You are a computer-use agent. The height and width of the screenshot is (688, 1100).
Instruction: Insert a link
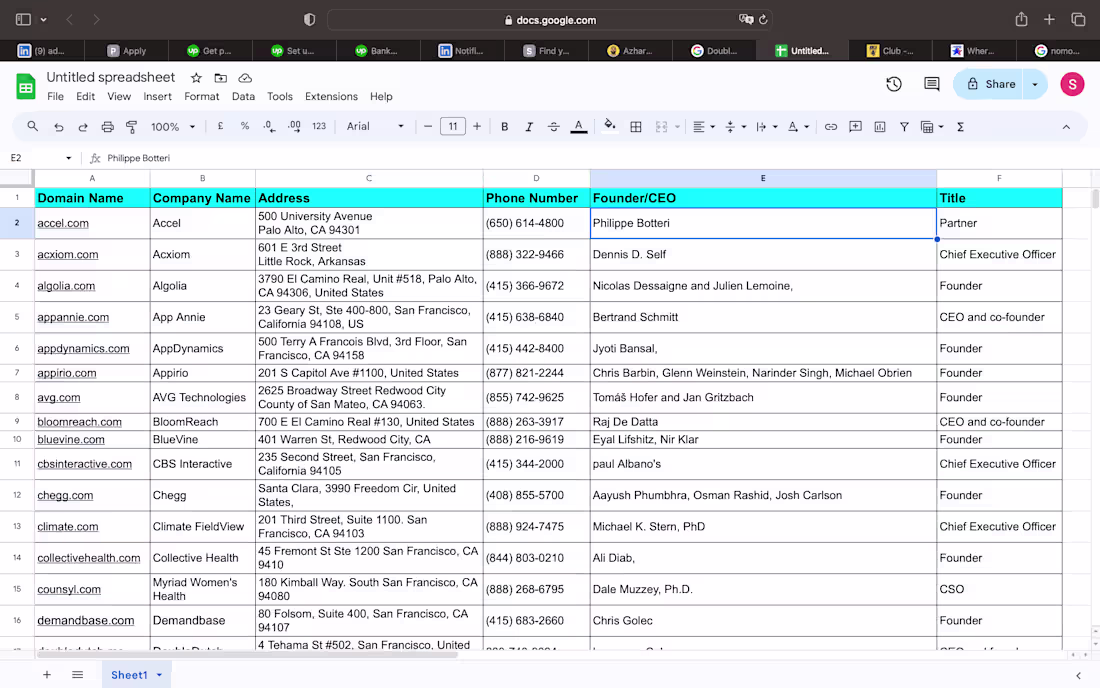pos(831,126)
